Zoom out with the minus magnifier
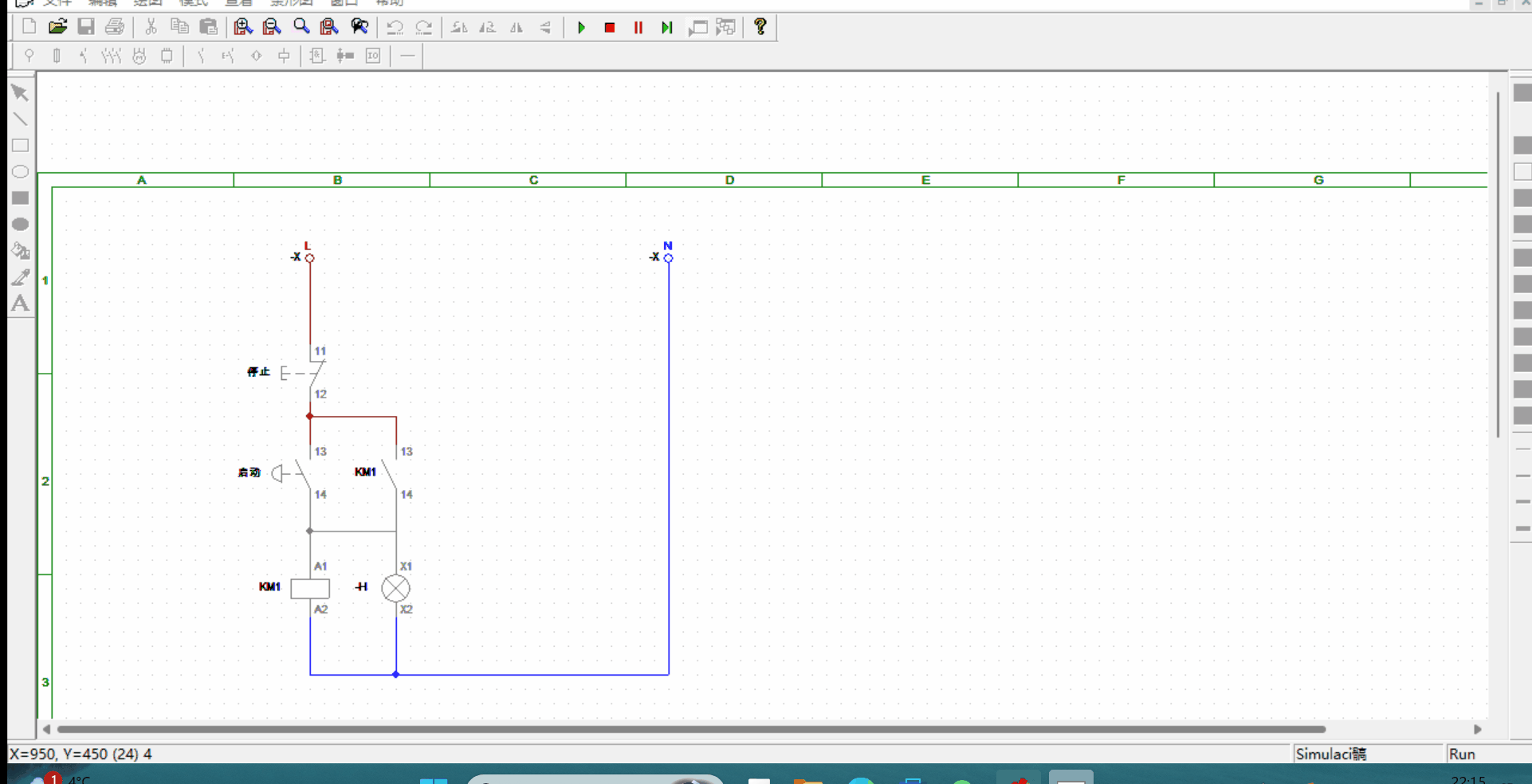The image size is (1532, 784). 272,27
